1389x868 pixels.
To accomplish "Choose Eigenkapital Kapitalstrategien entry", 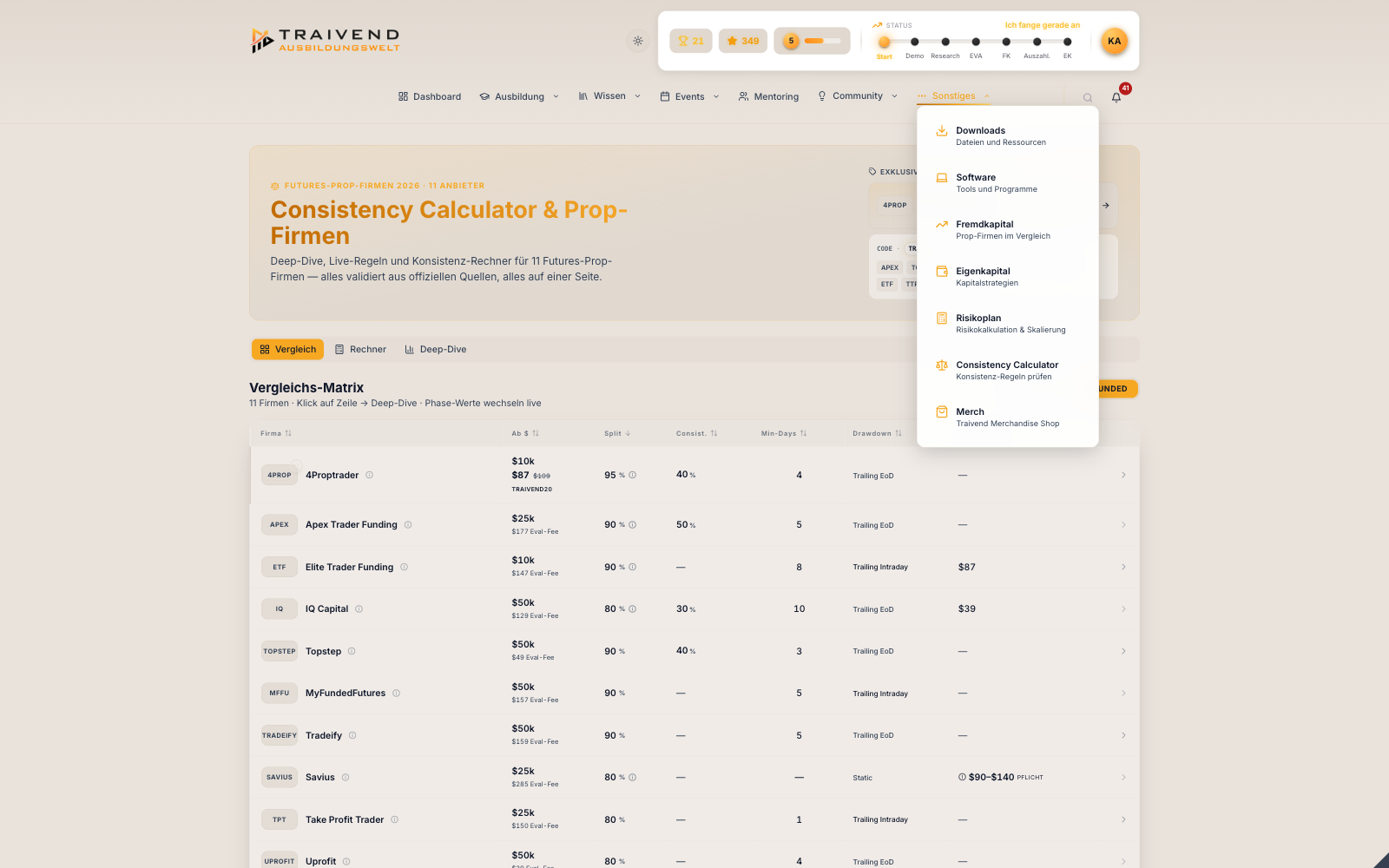I will (x=1007, y=277).
